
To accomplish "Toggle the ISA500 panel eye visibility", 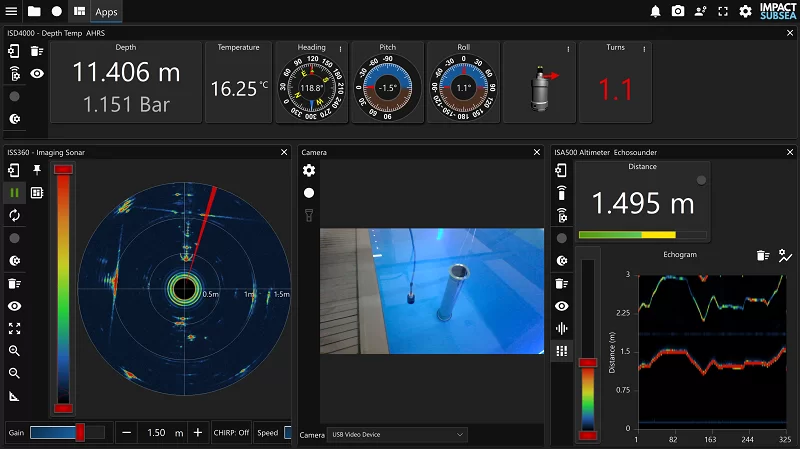I will pos(561,306).
